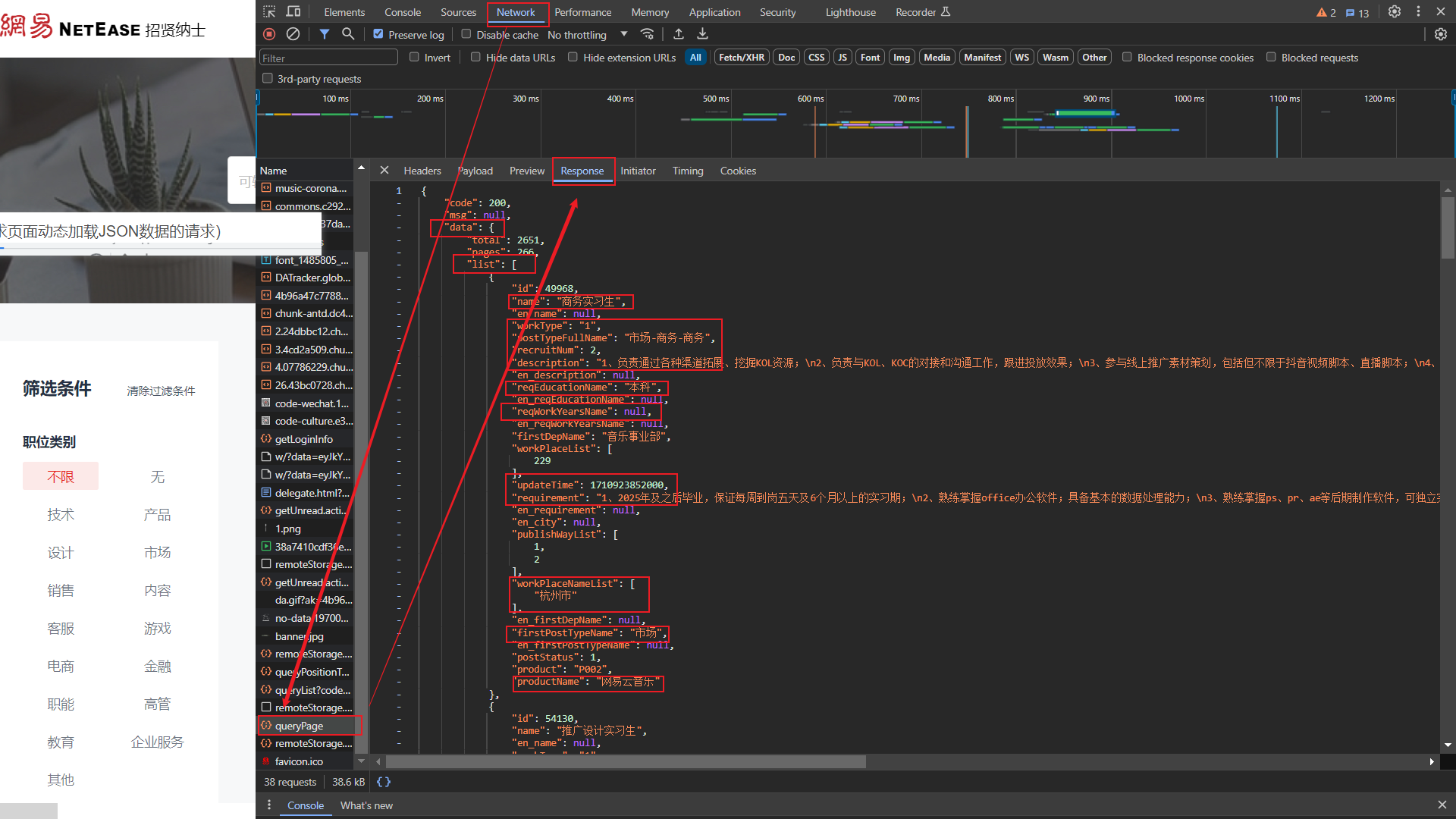Collapse data object fold marker

399,227
